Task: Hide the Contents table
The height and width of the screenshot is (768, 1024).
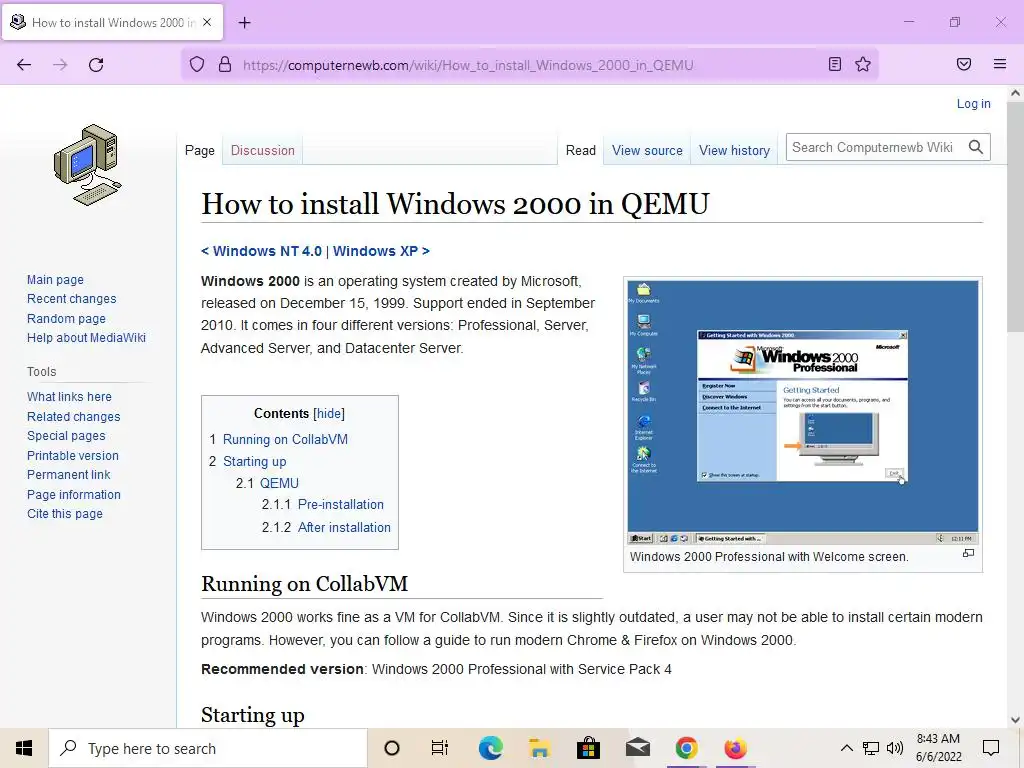Action: click(329, 413)
